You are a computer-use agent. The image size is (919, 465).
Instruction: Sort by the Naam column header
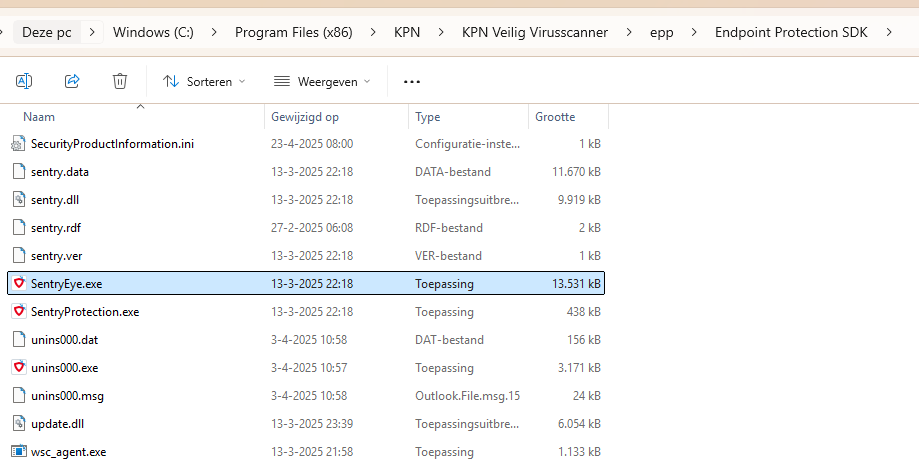pyautogui.click(x=39, y=117)
